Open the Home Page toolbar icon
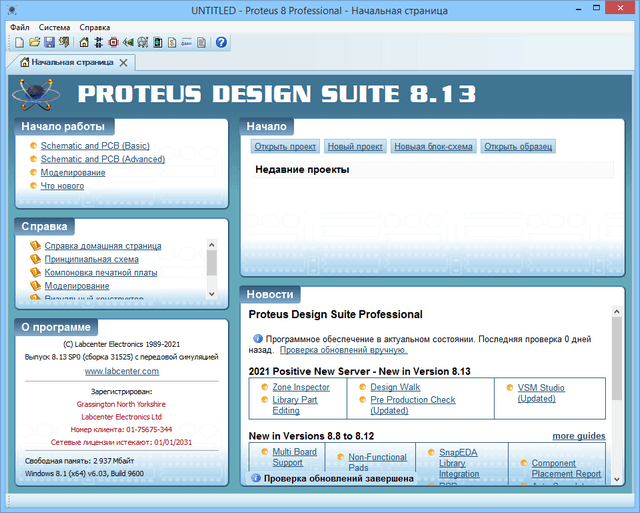The width and height of the screenshot is (640, 513). (x=84, y=42)
